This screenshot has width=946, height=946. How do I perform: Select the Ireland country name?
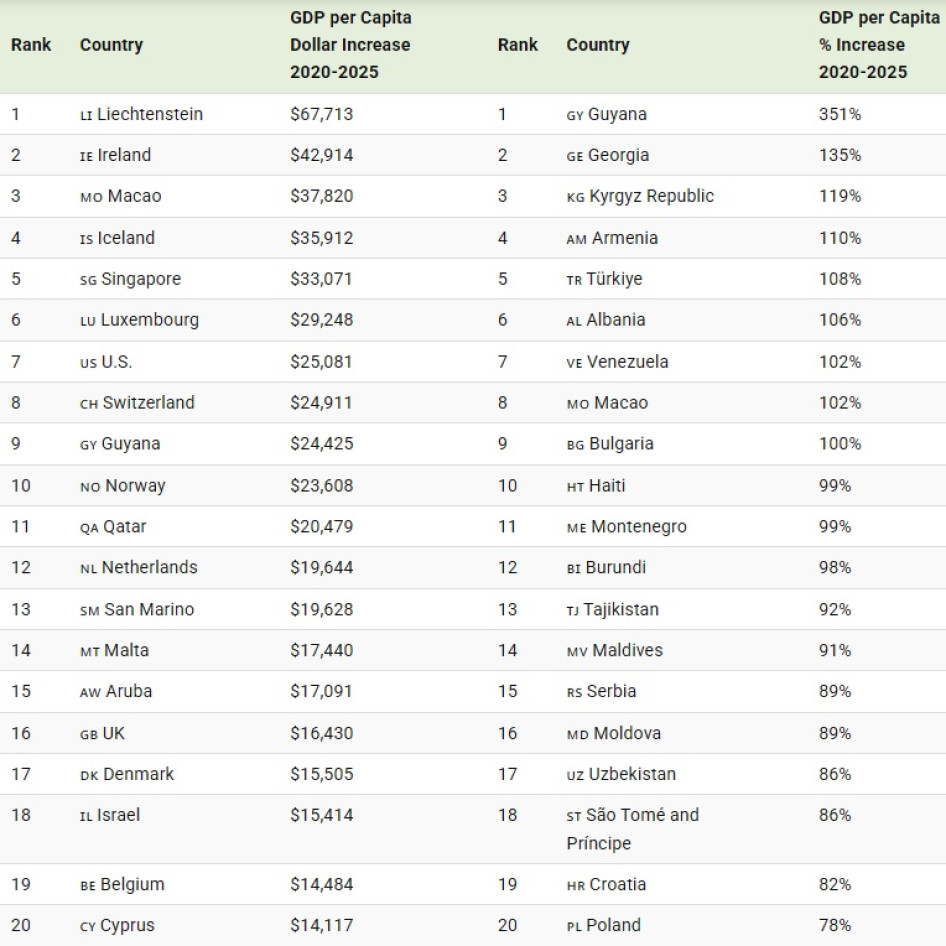pyautogui.click(x=124, y=155)
